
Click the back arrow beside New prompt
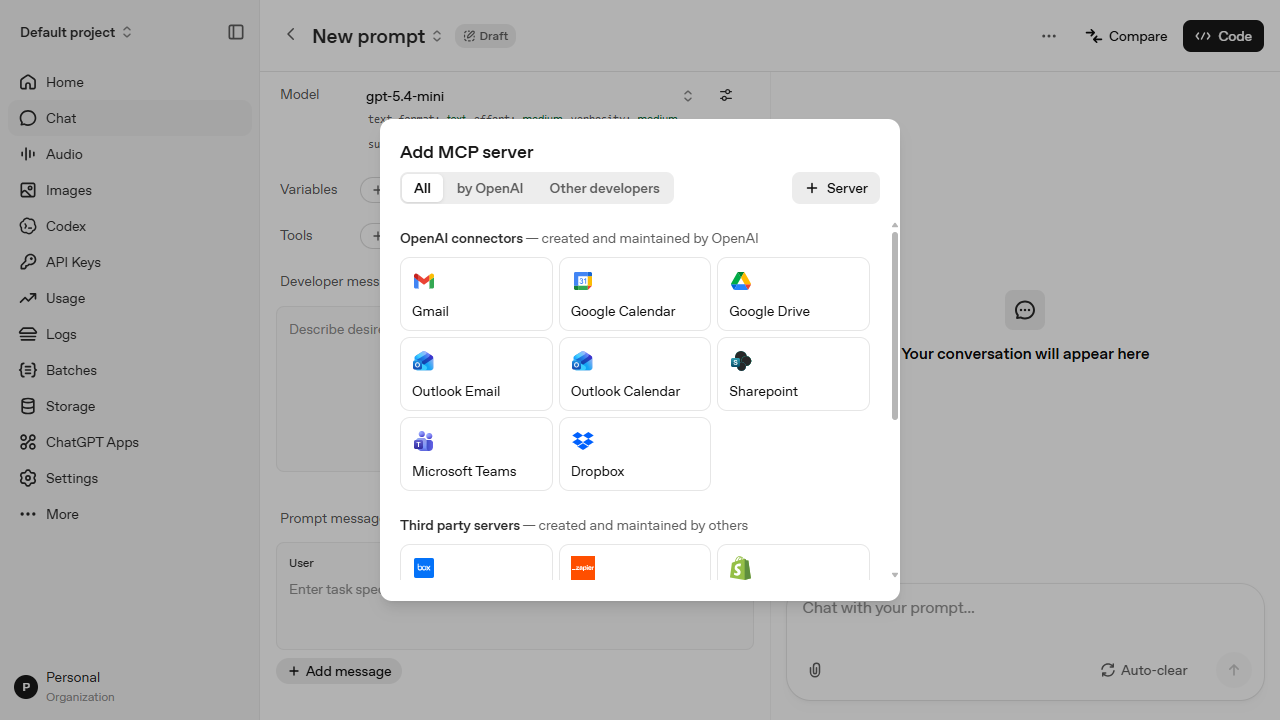291,35
